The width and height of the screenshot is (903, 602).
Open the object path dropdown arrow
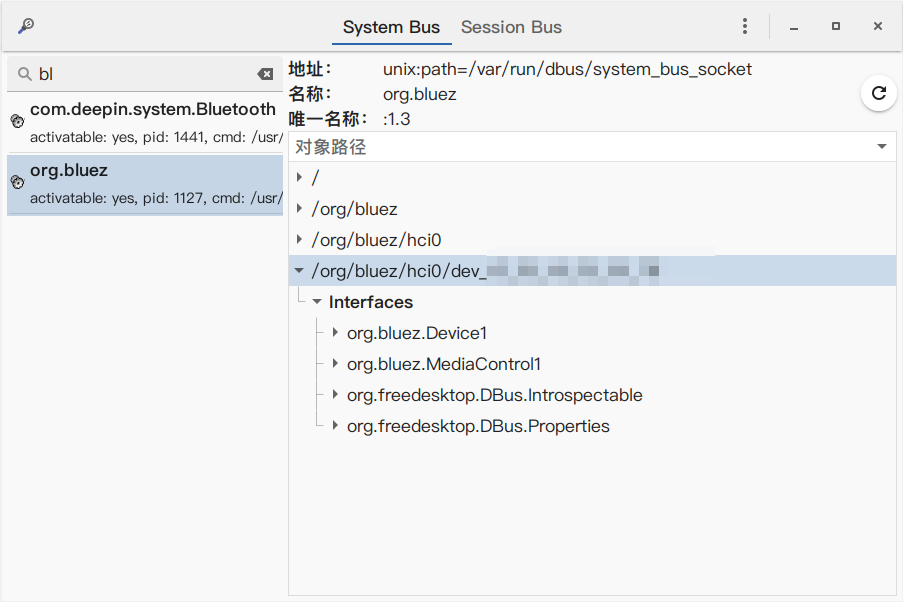[x=882, y=147]
